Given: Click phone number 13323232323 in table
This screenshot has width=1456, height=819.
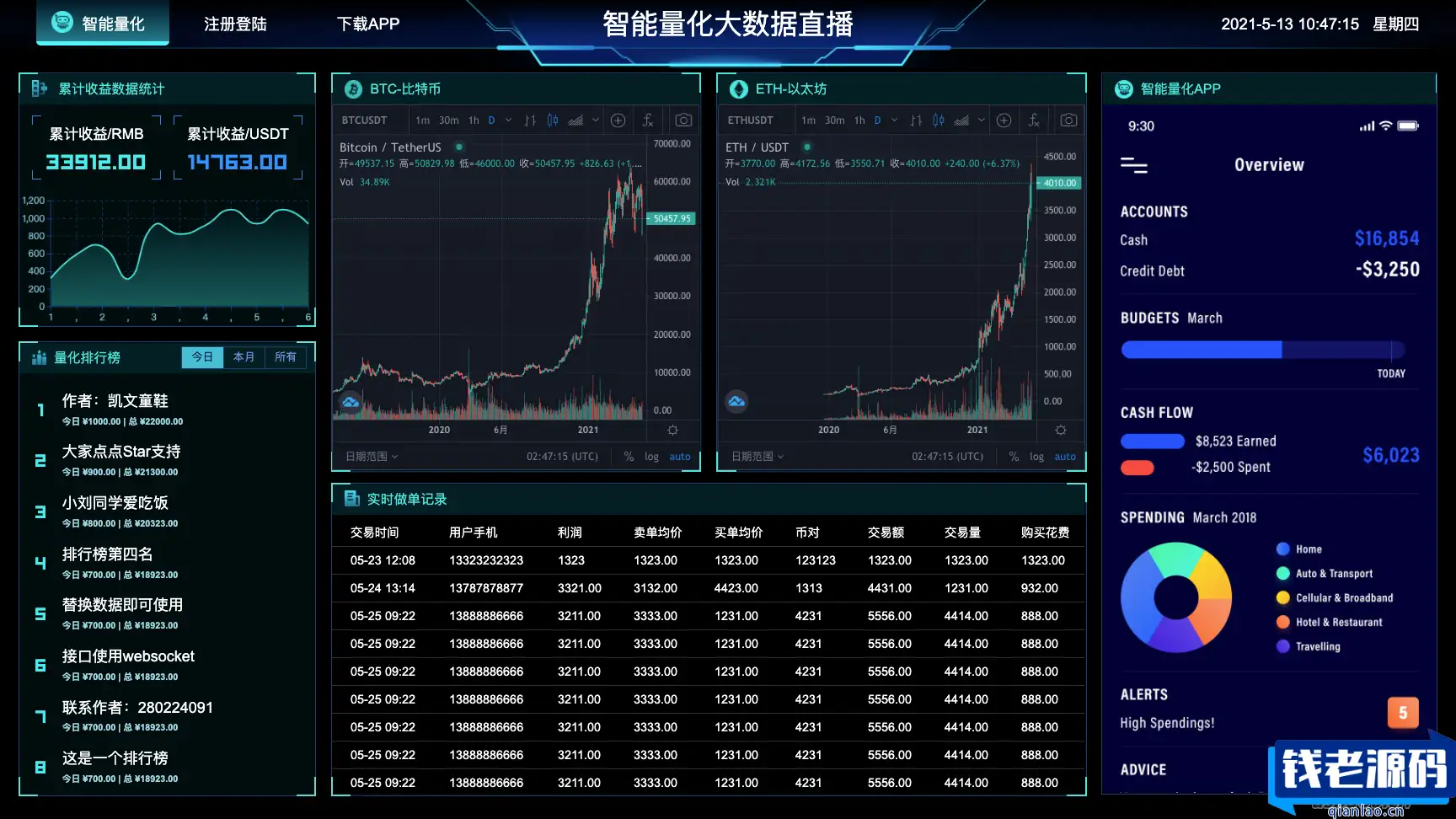Looking at the screenshot, I should [486, 560].
